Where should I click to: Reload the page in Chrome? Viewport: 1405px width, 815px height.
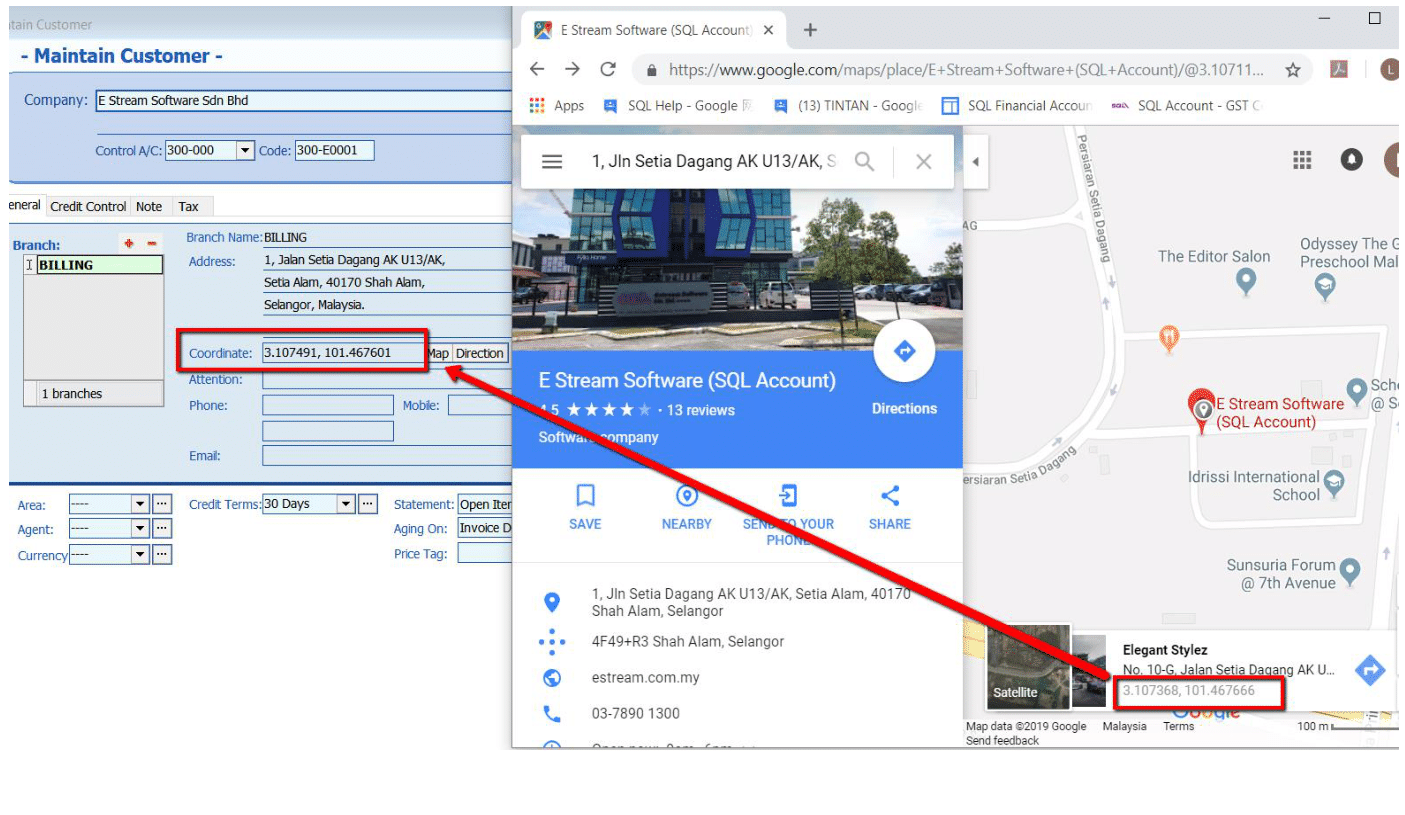pyautogui.click(x=607, y=70)
